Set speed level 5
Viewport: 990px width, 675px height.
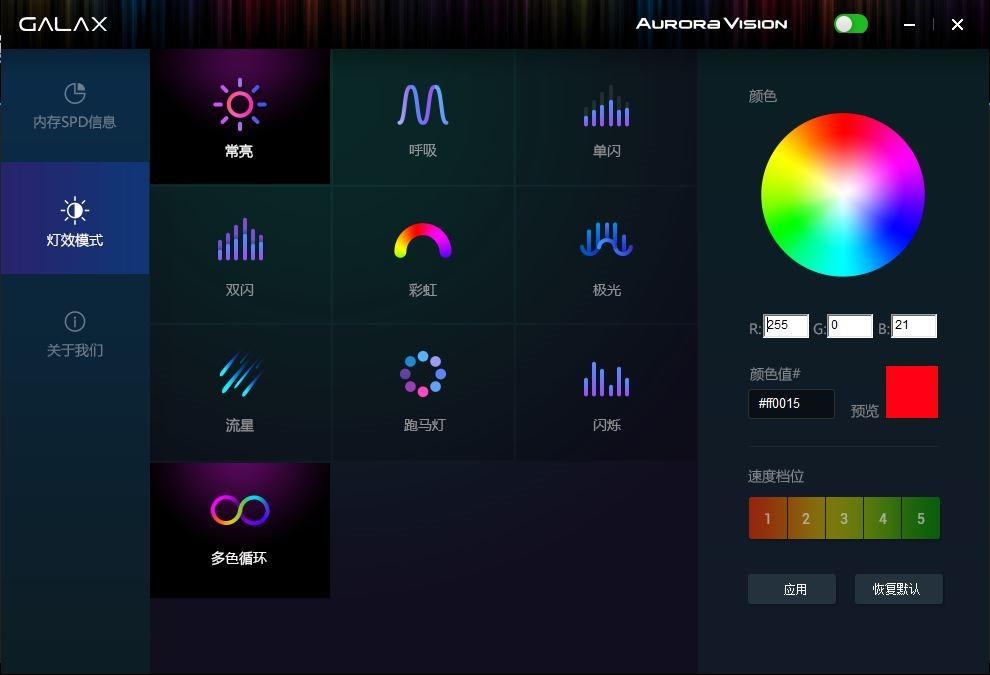click(921, 518)
